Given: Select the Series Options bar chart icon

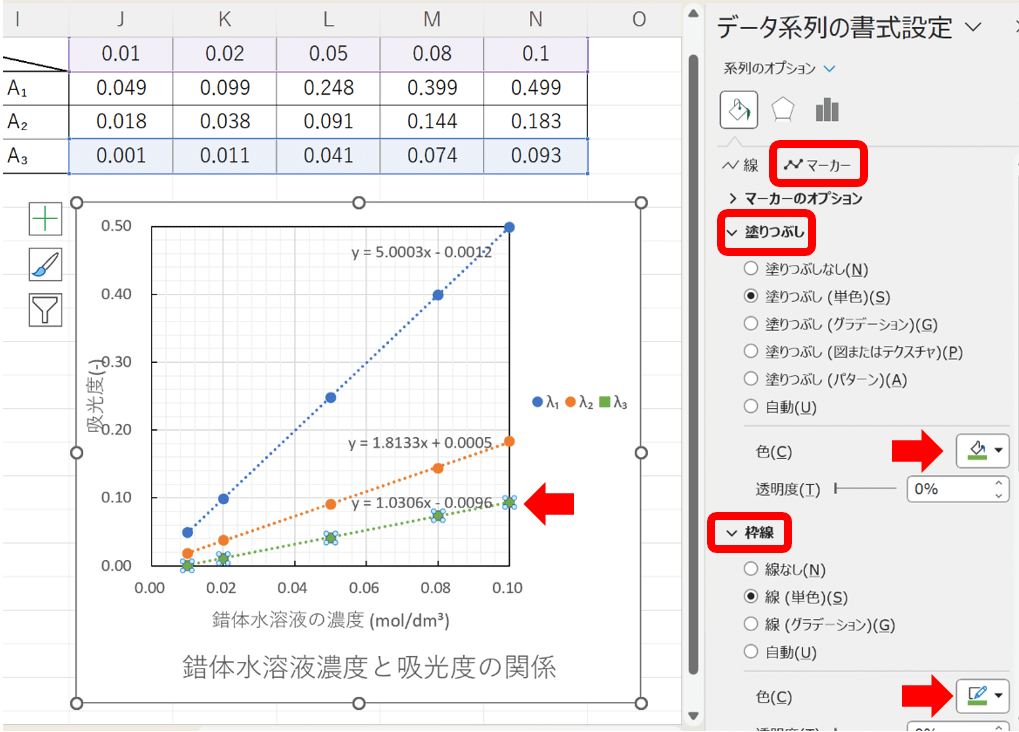Looking at the screenshot, I should (827, 110).
